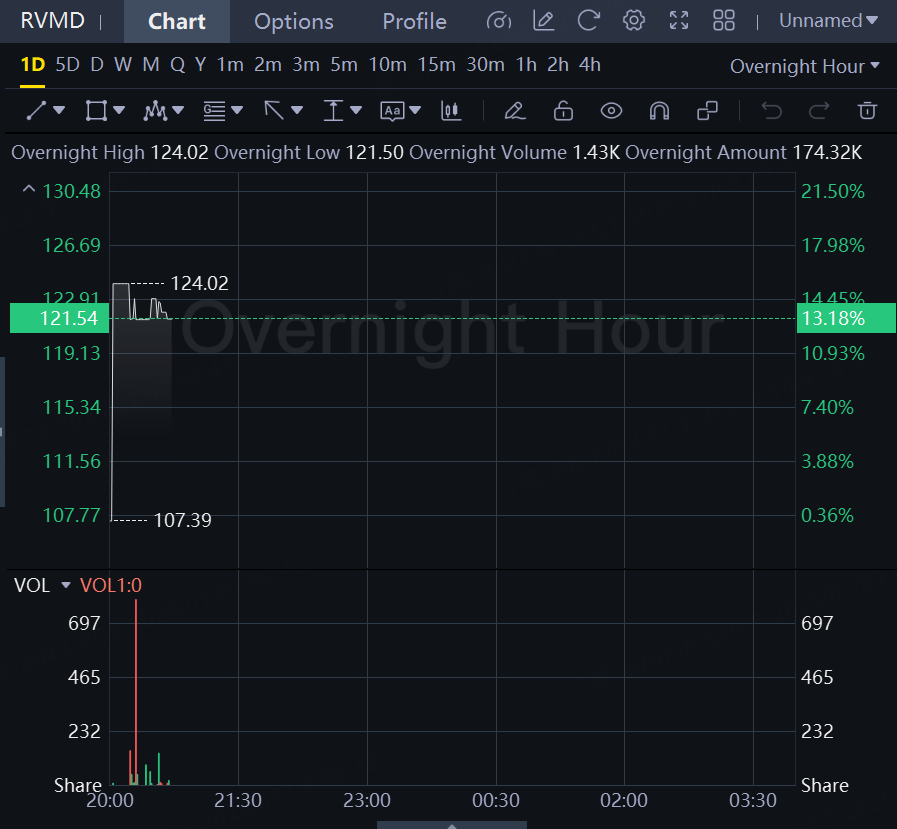
Task: Select the line drawing tool
Action: click(x=36, y=110)
